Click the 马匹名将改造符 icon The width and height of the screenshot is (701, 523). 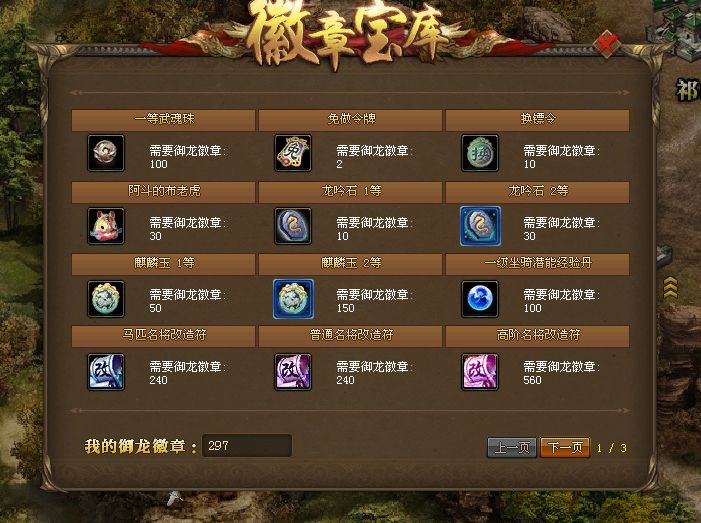tap(106, 371)
